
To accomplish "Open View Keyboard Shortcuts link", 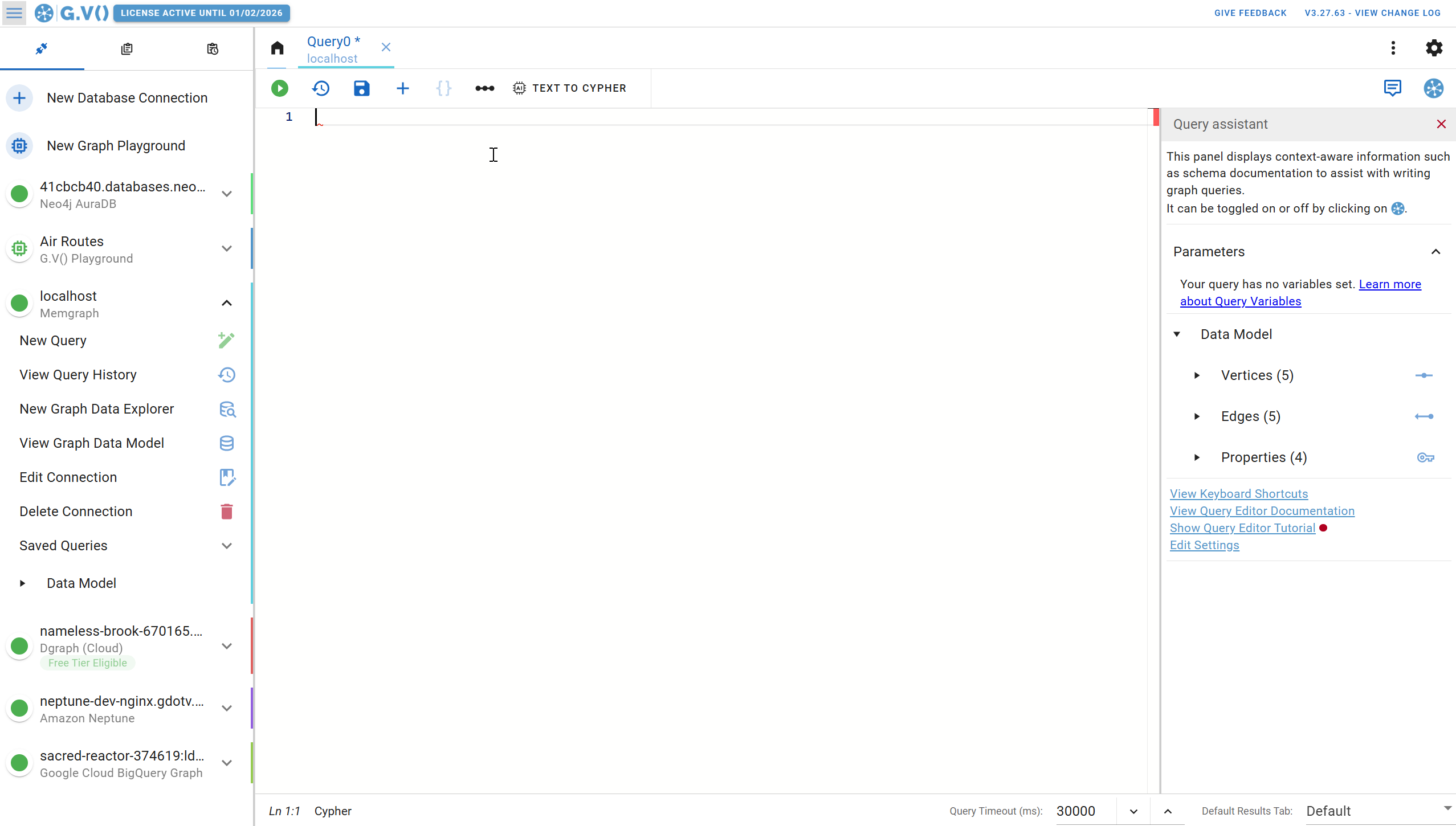I will point(1239,494).
